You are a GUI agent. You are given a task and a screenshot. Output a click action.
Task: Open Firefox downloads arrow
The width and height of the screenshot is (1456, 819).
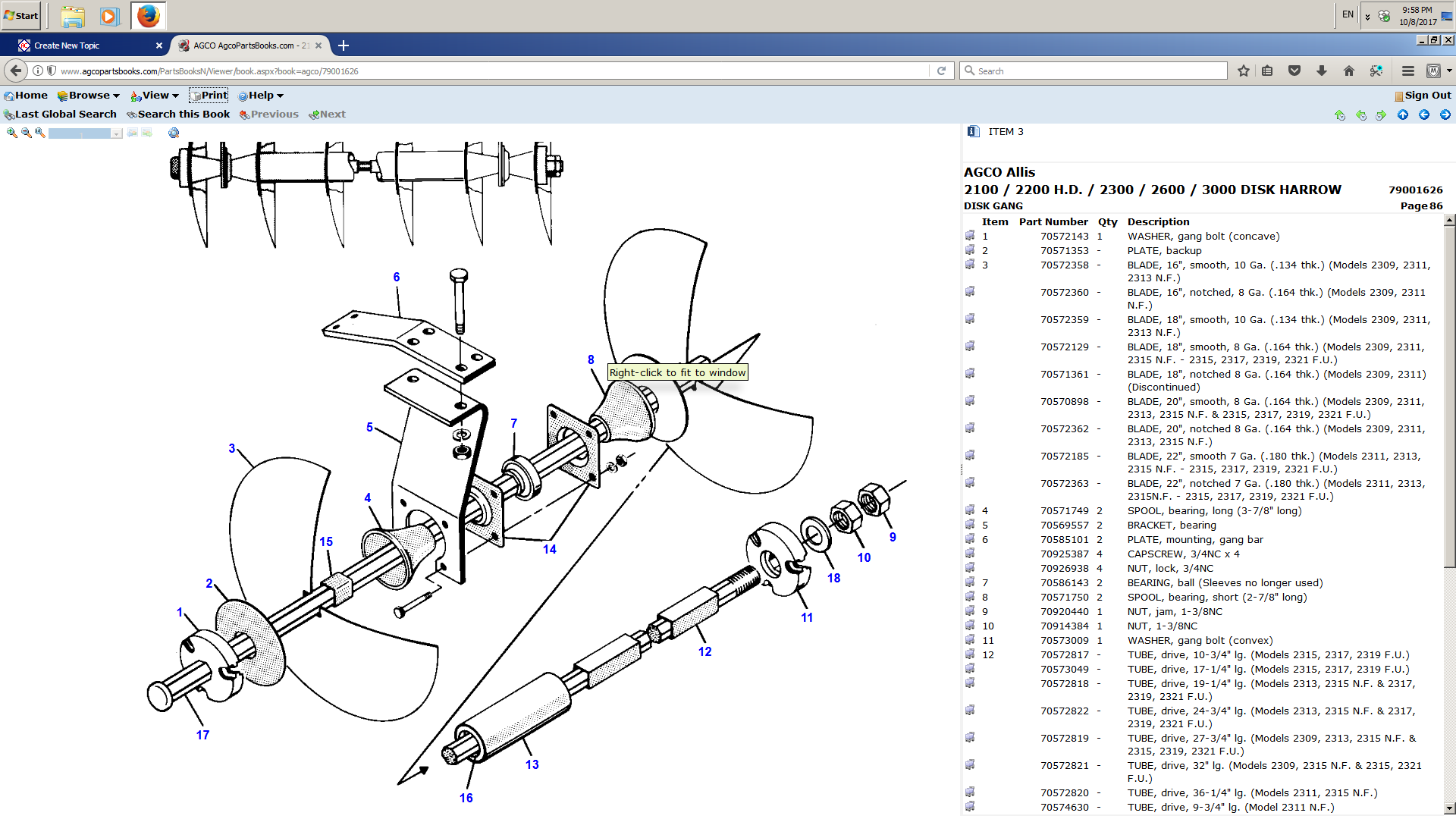point(1322,71)
